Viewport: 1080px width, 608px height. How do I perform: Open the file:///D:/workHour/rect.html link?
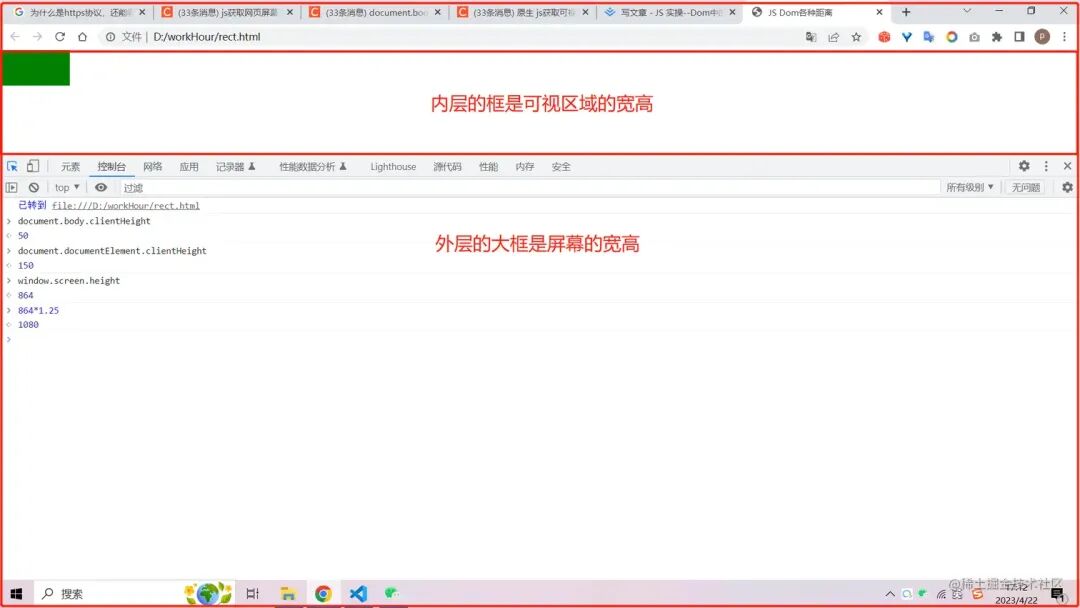pyautogui.click(x=125, y=205)
